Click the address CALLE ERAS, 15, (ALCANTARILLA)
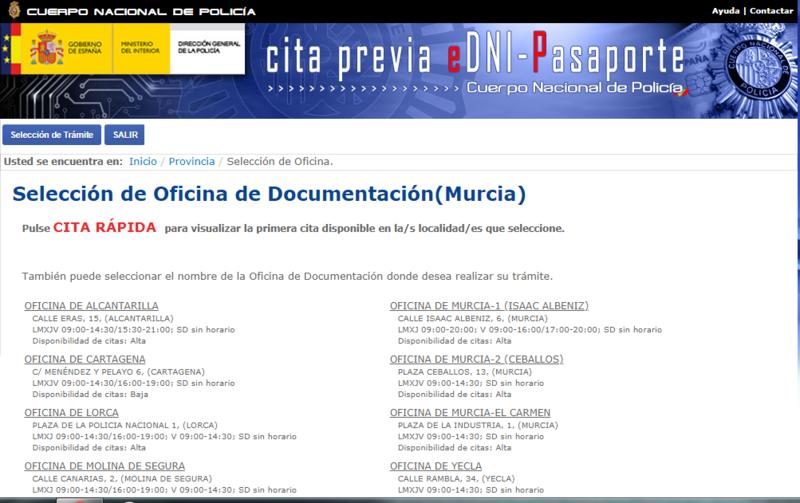800x503 pixels. click(x=103, y=318)
